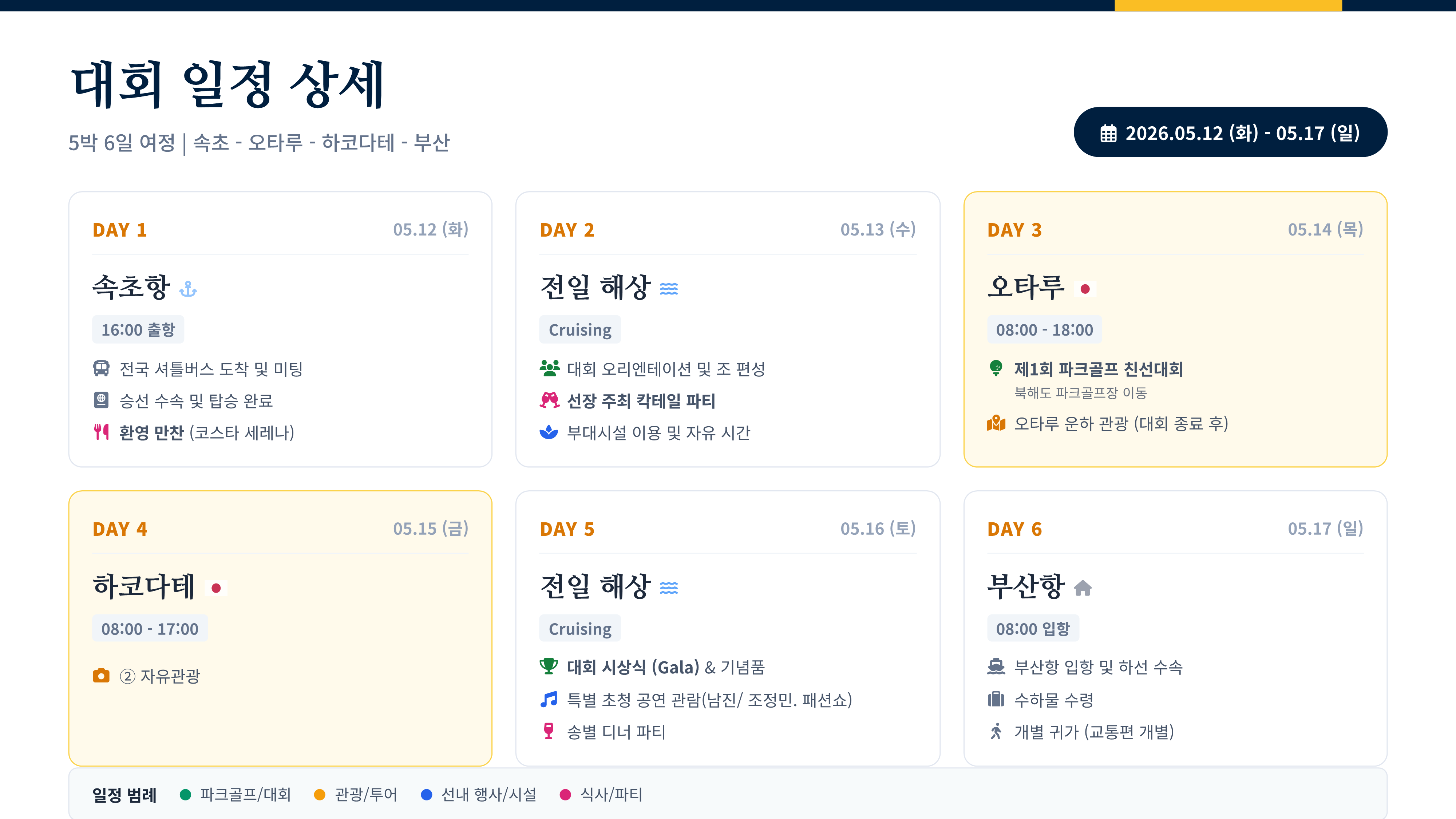
Task: Click the suitcase icon beside 수하물 수령
Action: click(x=996, y=699)
